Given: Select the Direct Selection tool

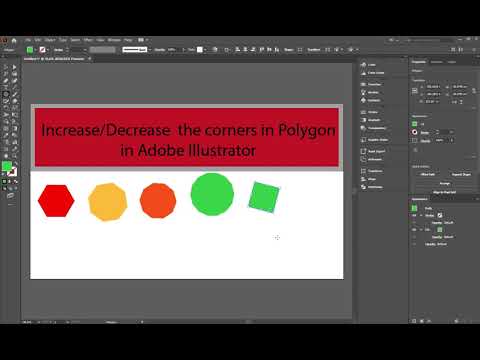Looking at the screenshot, I should [x=14, y=68].
